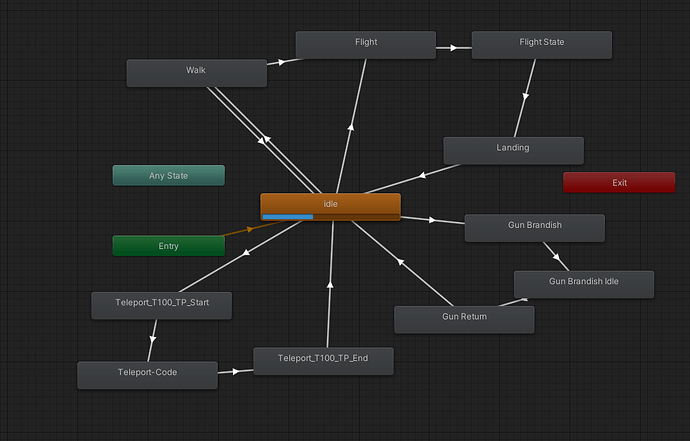Screen dimensions: 690x441
Task: Select the transition arrow from Idle to Gun Brandish
Action: (x=433, y=220)
